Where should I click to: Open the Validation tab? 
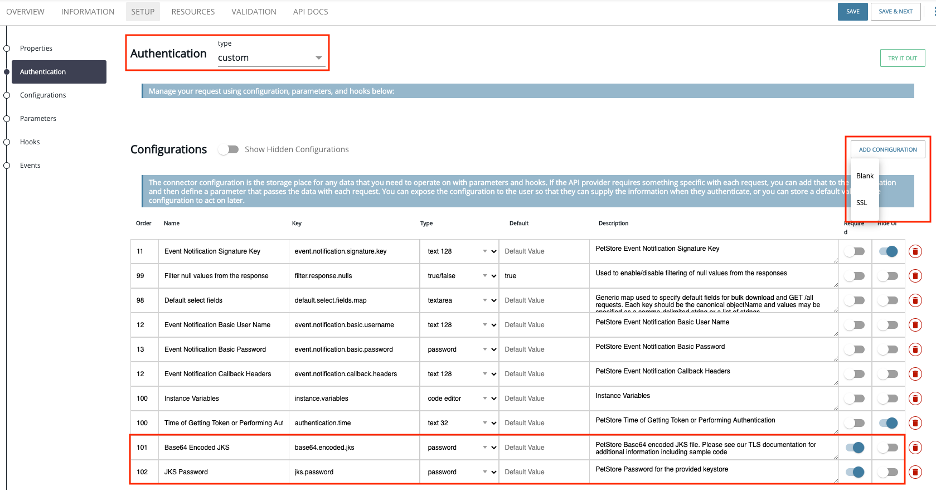coord(254,12)
